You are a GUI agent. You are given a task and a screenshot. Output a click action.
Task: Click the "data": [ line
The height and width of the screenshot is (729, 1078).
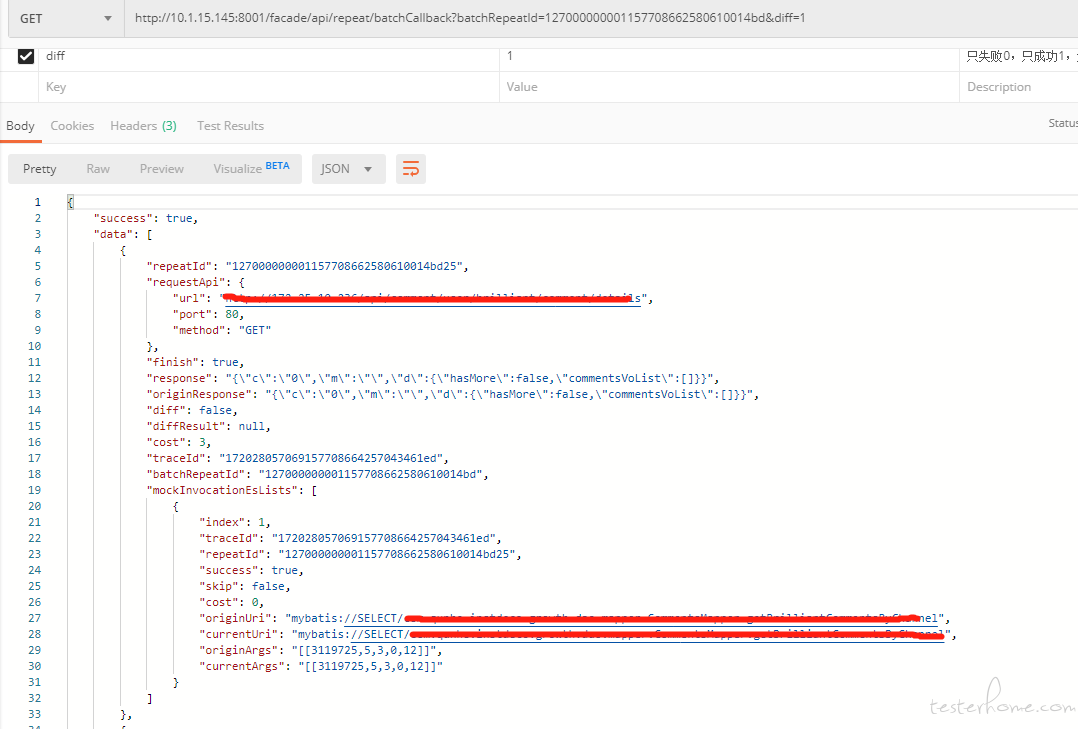coord(123,235)
